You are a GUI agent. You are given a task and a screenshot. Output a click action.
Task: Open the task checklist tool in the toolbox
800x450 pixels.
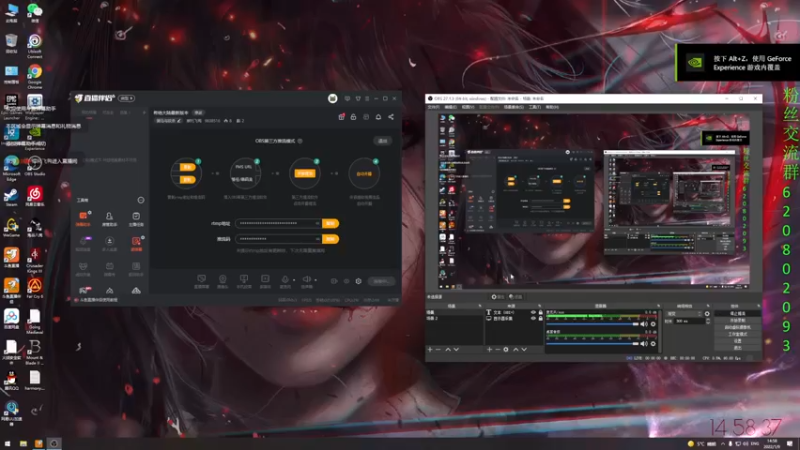pyautogui.click(x=136, y=218)
